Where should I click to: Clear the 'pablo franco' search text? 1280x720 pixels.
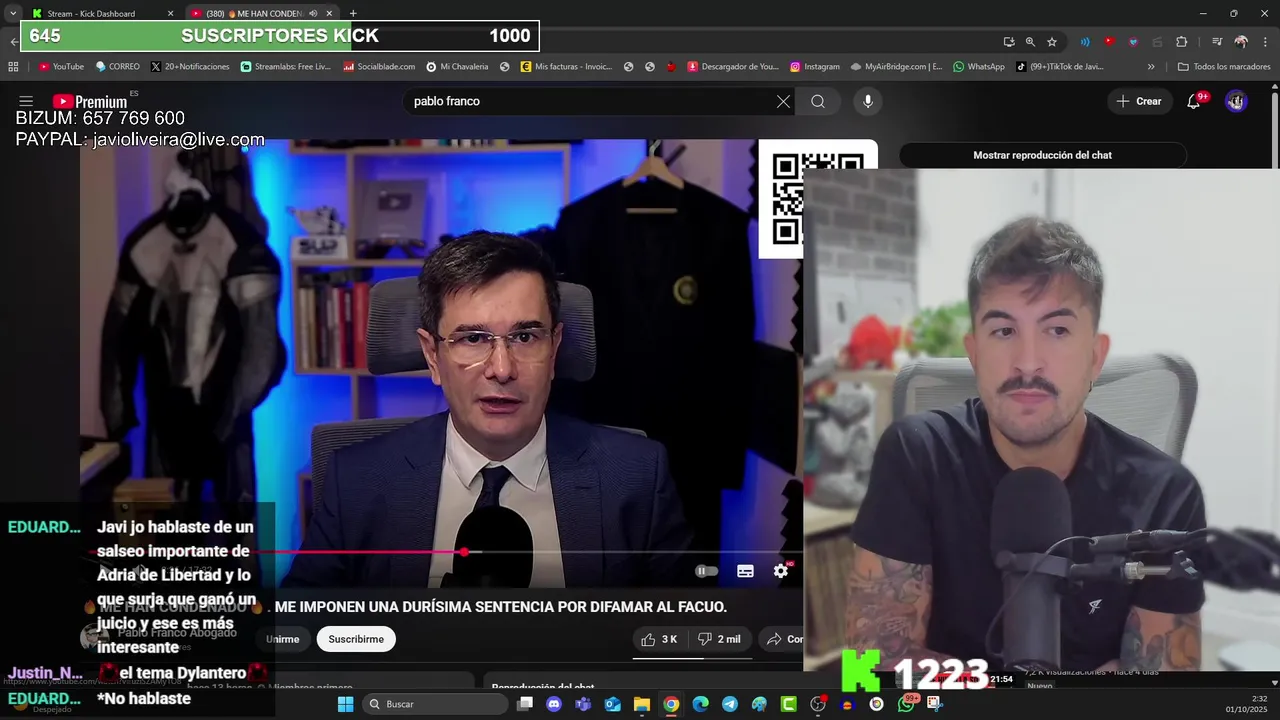click(783, 101)
